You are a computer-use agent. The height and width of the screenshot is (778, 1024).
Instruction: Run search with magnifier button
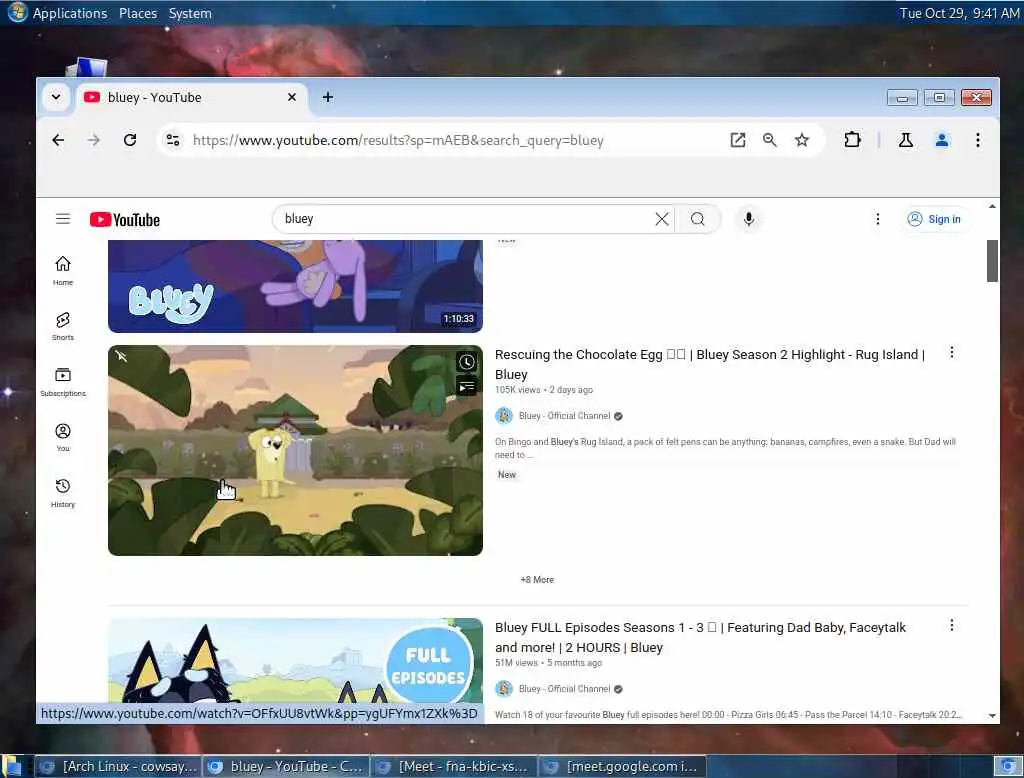697,219
